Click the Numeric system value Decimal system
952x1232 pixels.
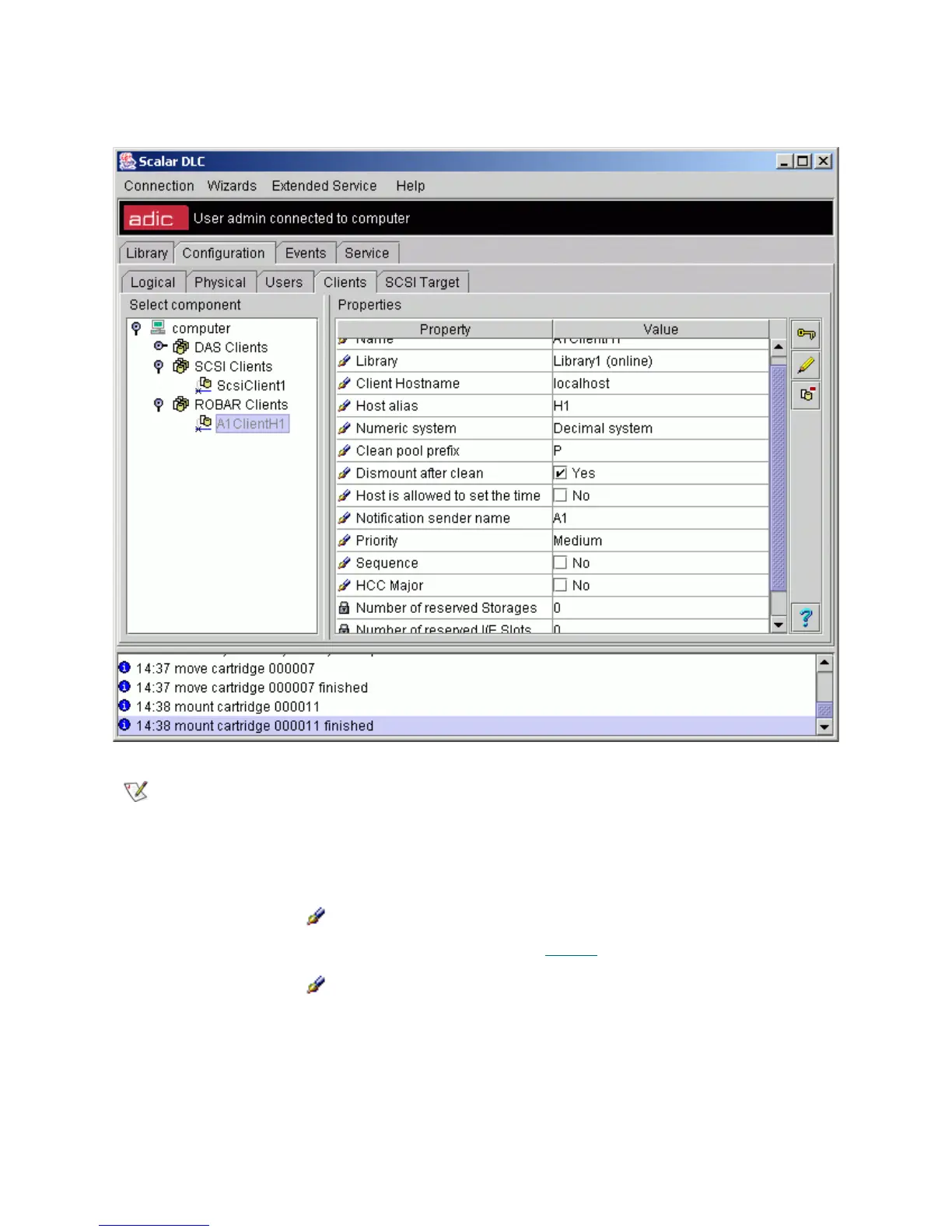tap(603, 429)
